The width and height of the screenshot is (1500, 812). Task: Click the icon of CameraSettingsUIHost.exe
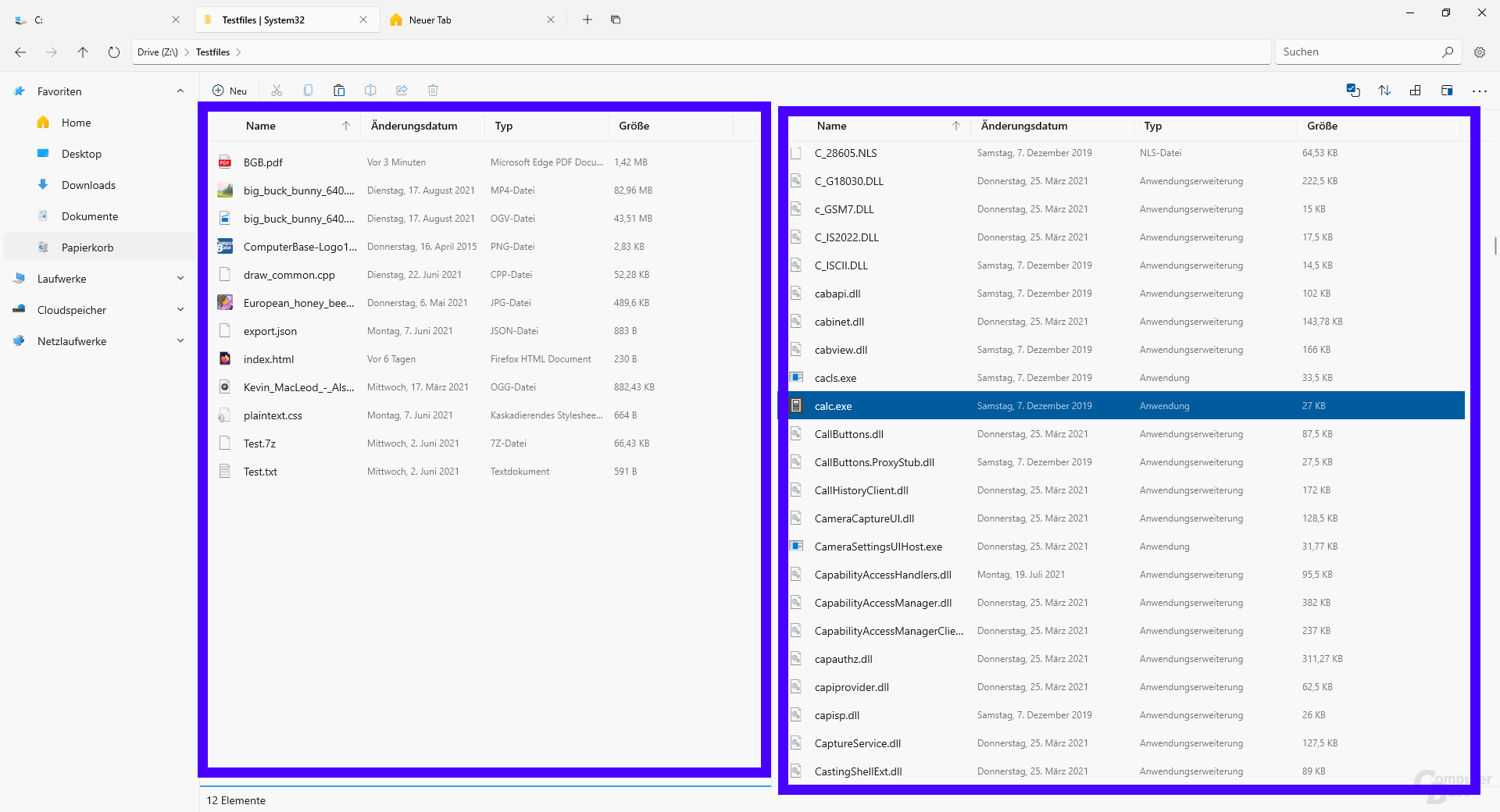coord(796,547)
